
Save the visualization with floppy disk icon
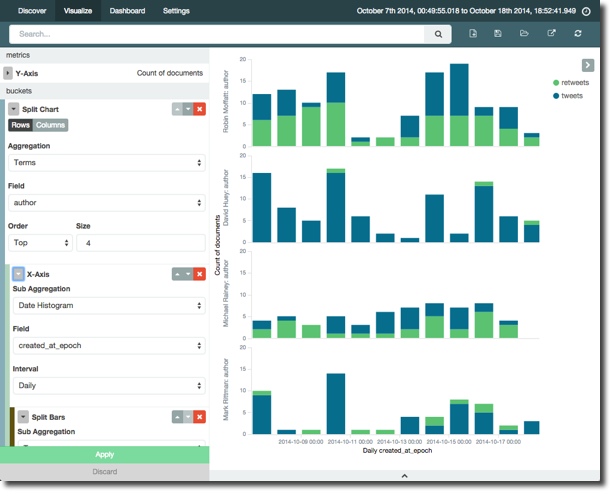pyautogui.click(x=498, y=34)
